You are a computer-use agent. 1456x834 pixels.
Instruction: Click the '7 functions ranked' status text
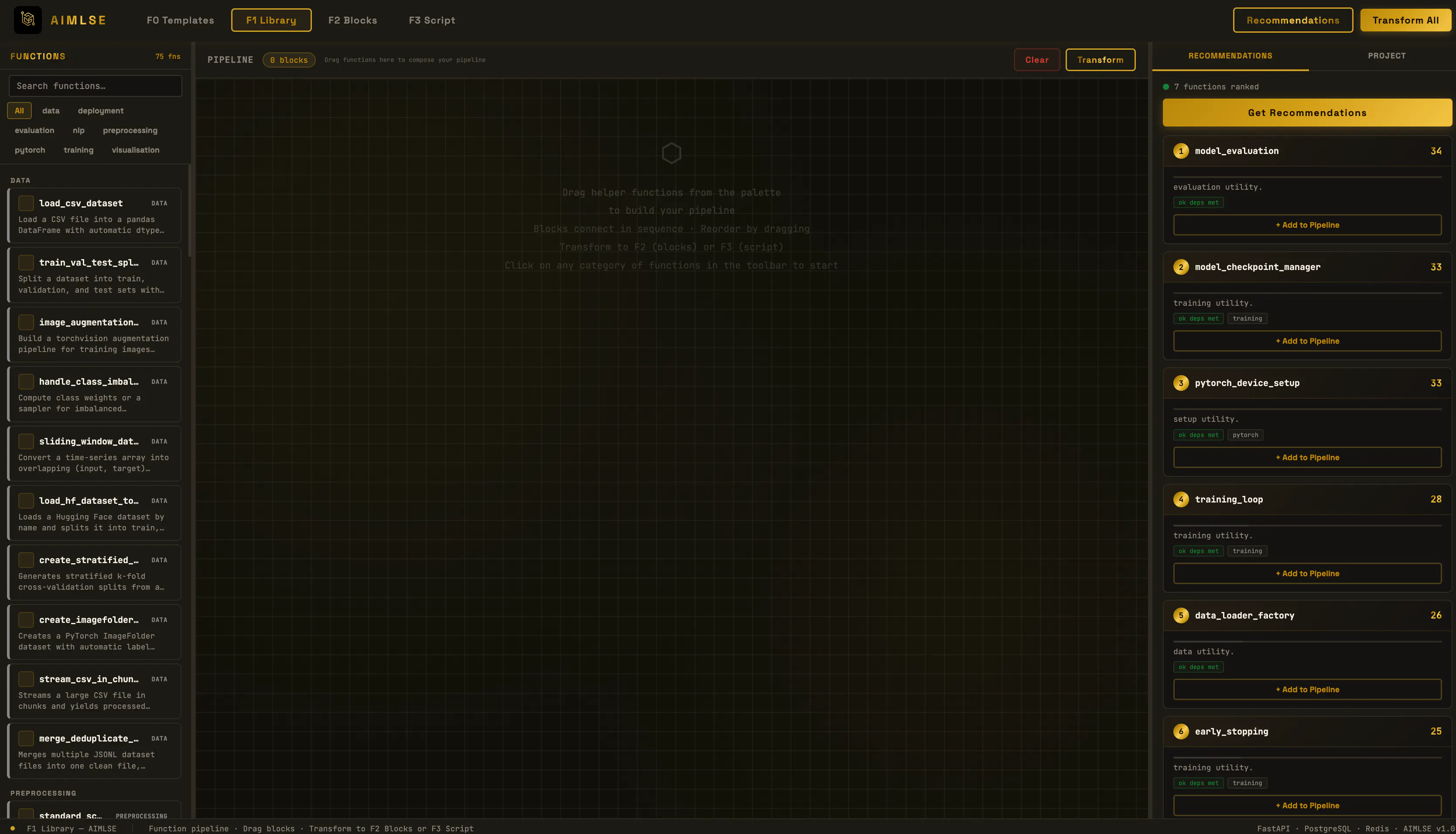coord(1216,86)
